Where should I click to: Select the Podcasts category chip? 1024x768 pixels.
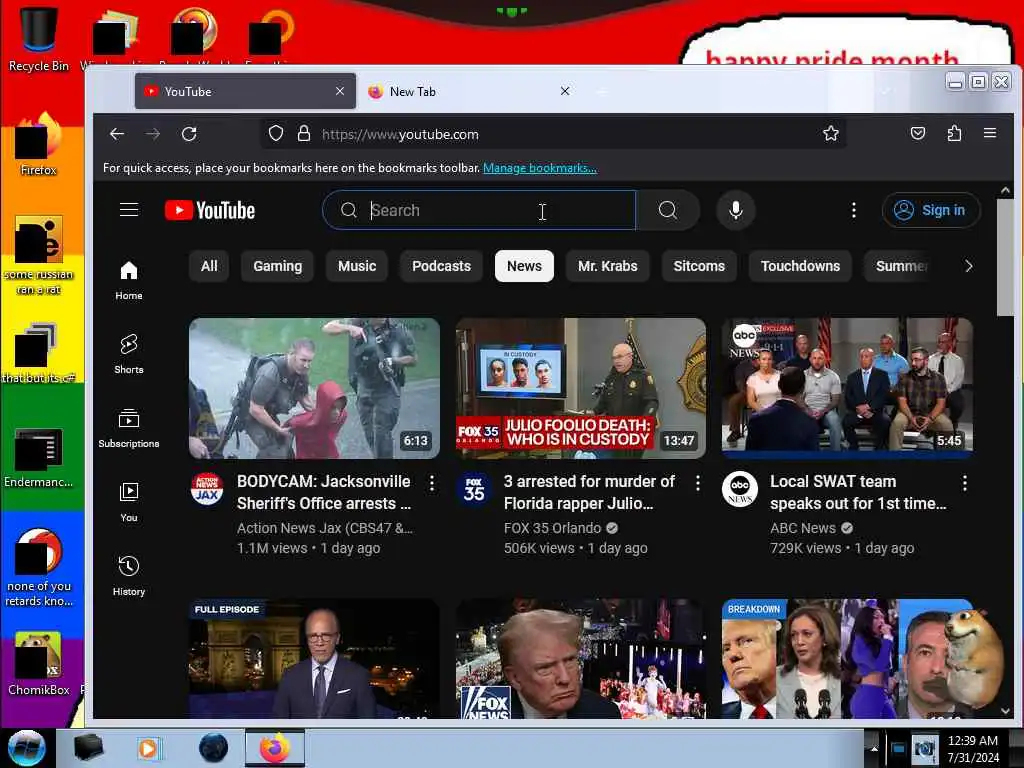point(441,266)
